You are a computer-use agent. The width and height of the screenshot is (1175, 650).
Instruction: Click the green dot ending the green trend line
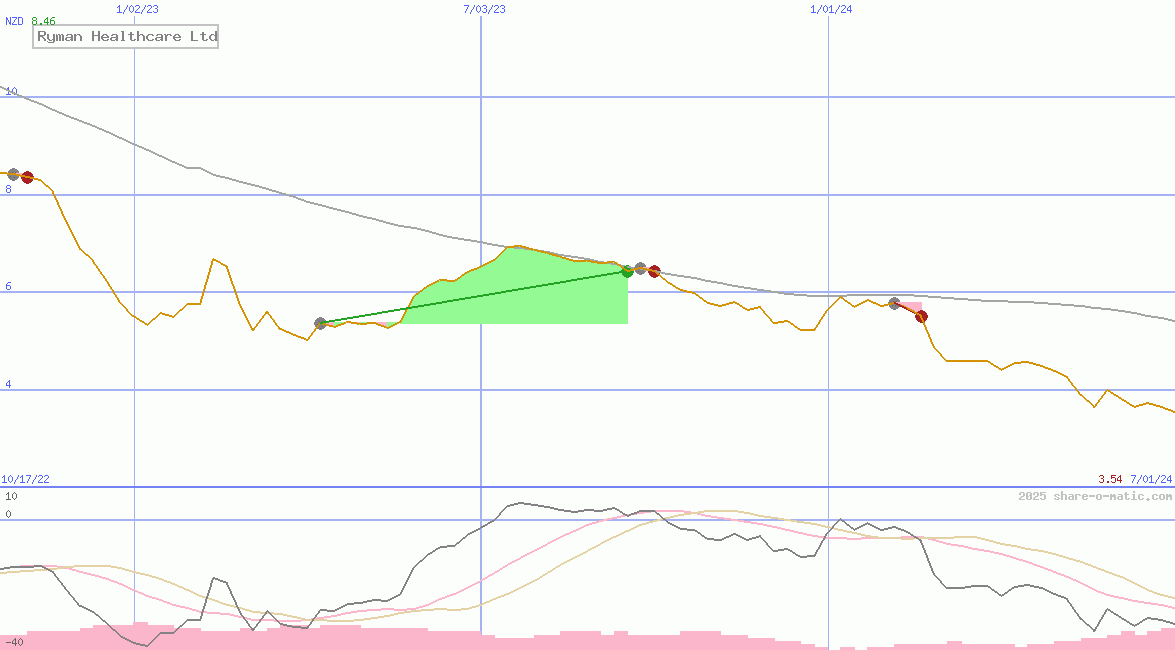(x=627, y=271)
